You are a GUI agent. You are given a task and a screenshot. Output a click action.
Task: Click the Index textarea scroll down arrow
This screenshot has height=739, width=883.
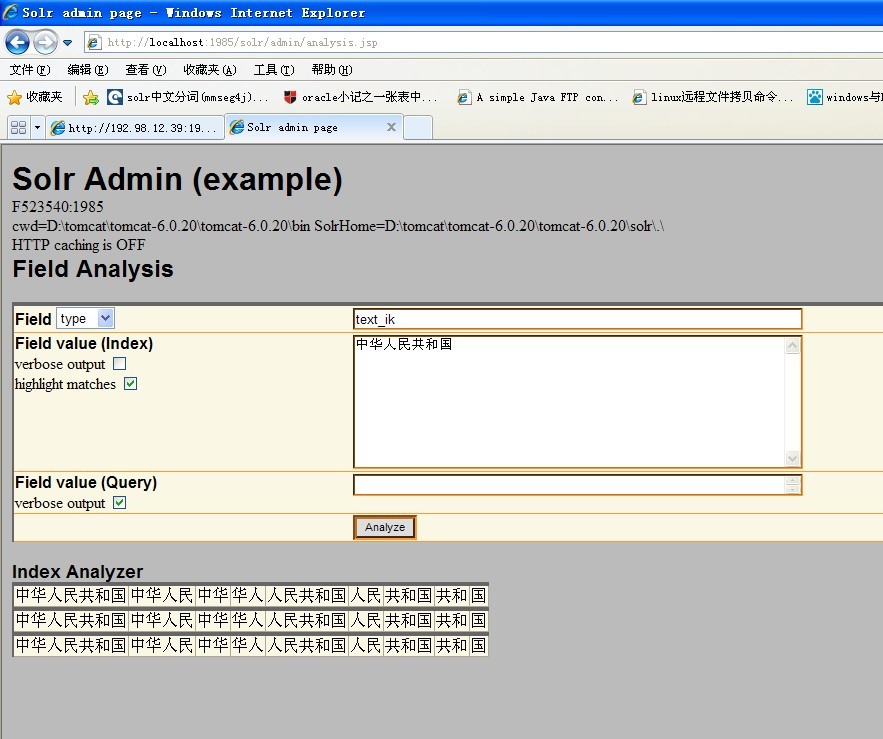792,458
